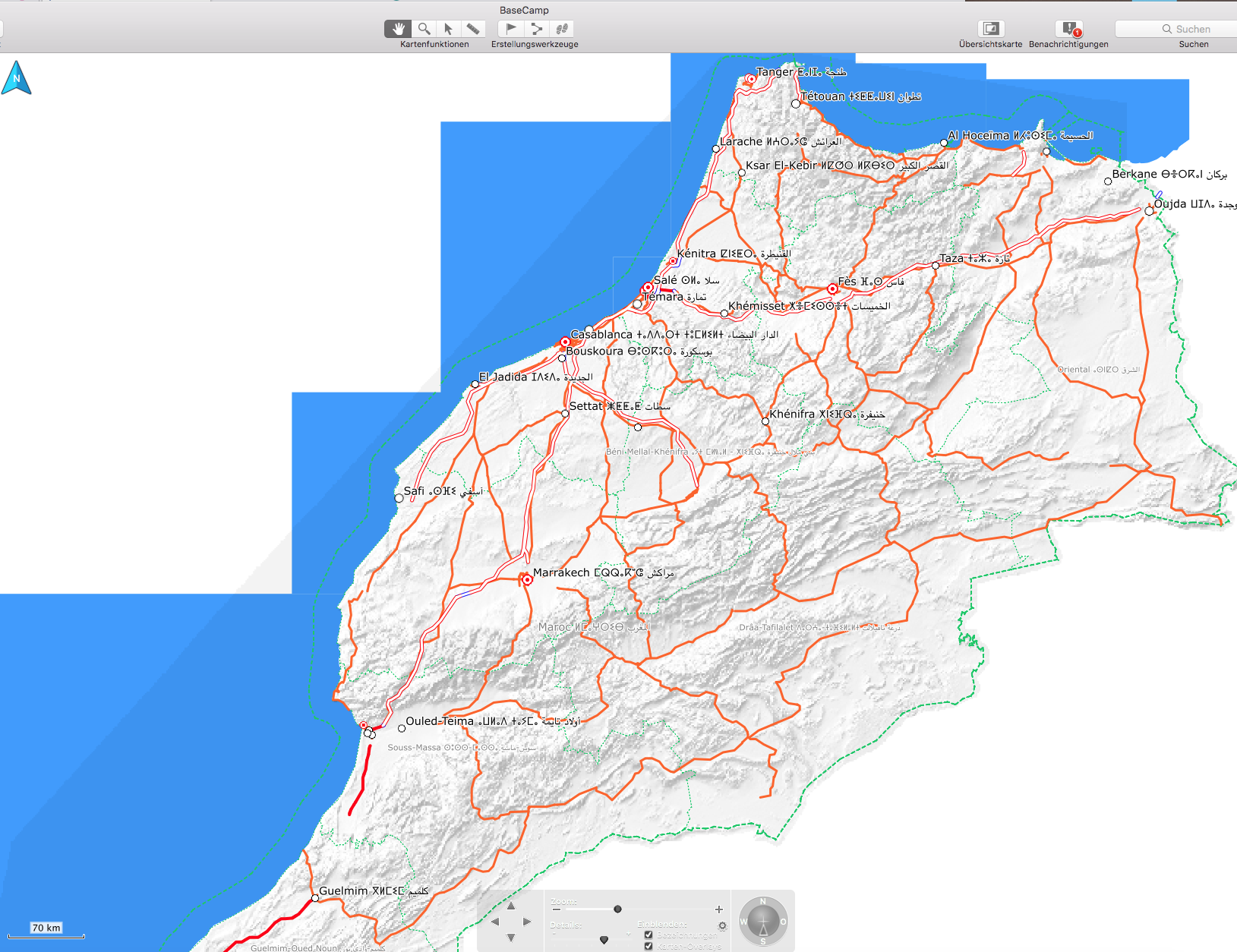
Task: Click the 70 km scale label
Action: point(46,928)
